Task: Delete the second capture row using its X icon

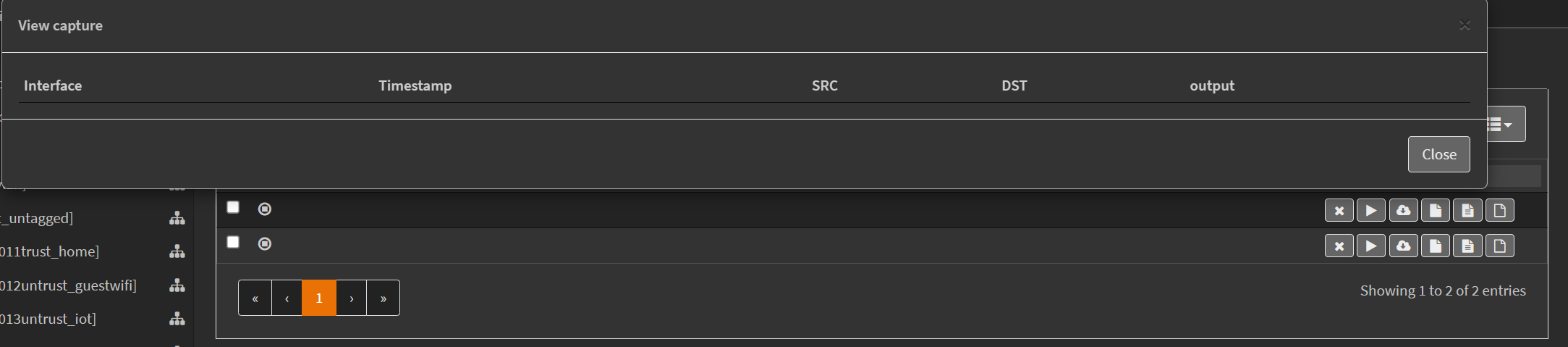Action: pyautogui.click(x=1339, y=246)
